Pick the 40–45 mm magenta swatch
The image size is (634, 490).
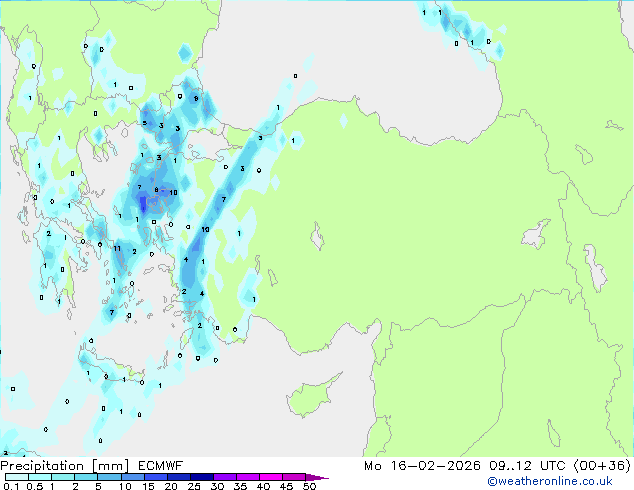click(x=271, y=477)
